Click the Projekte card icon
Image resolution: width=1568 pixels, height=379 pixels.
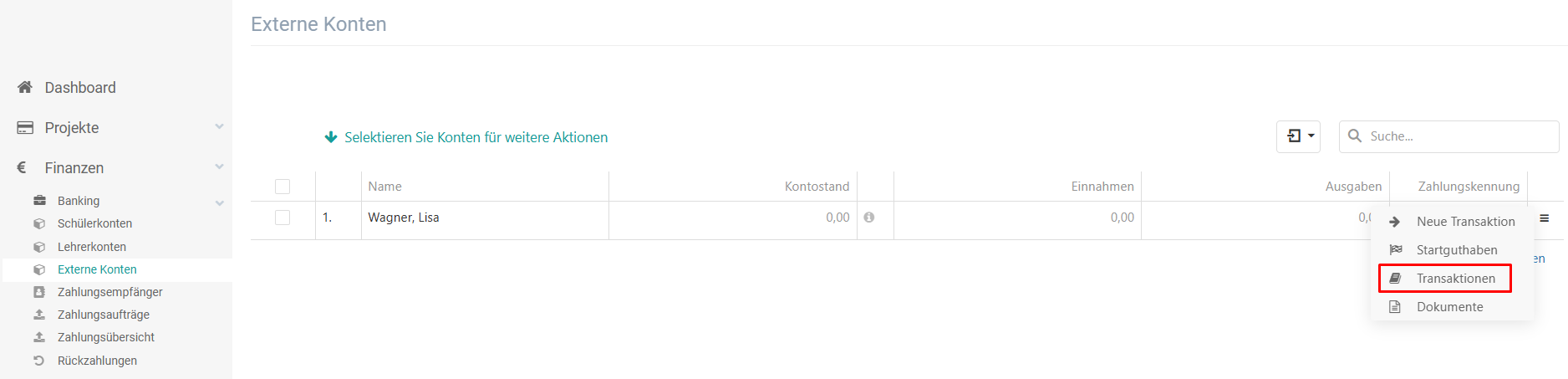coord(25,127)
